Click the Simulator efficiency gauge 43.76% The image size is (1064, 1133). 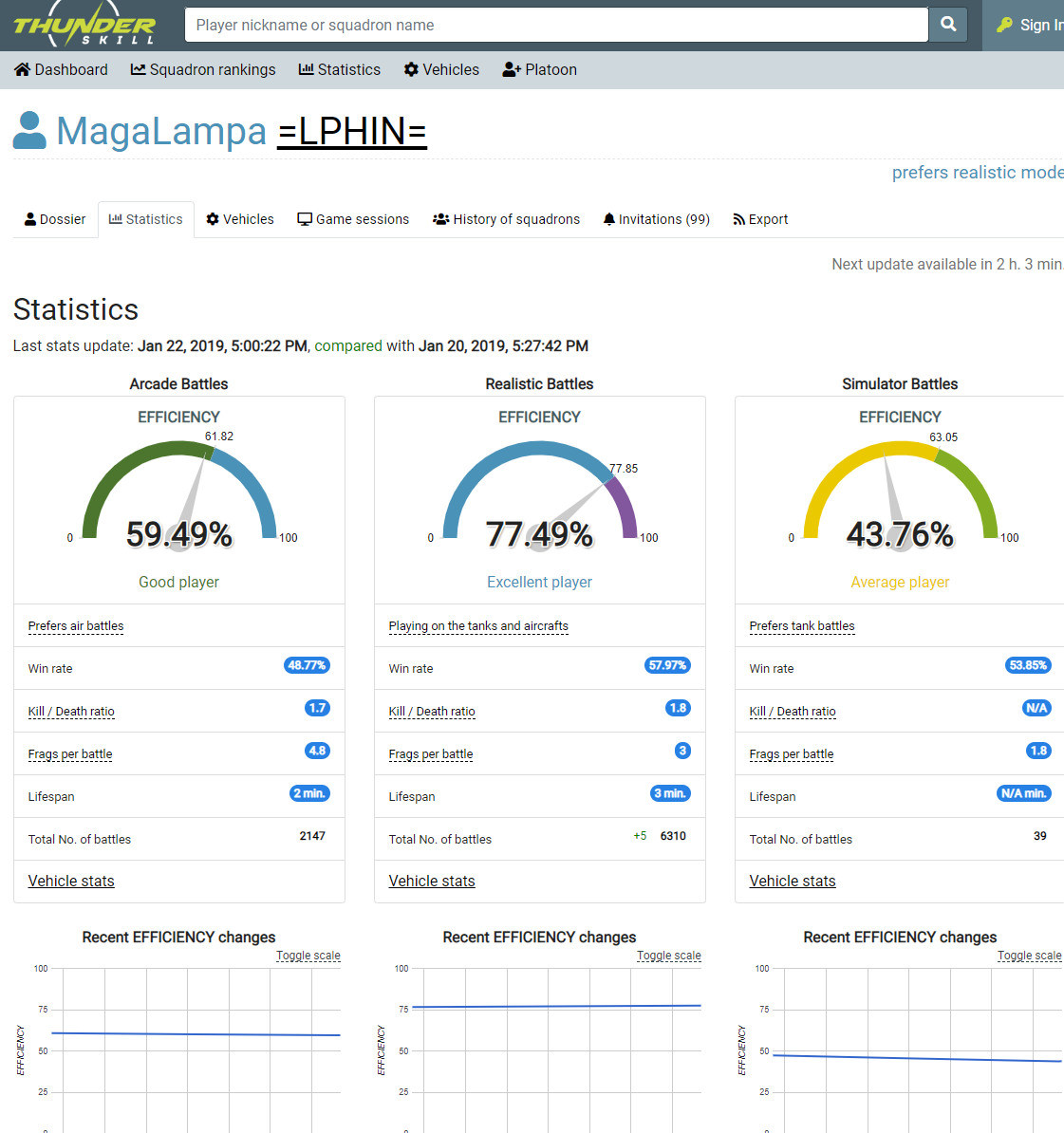901,498
